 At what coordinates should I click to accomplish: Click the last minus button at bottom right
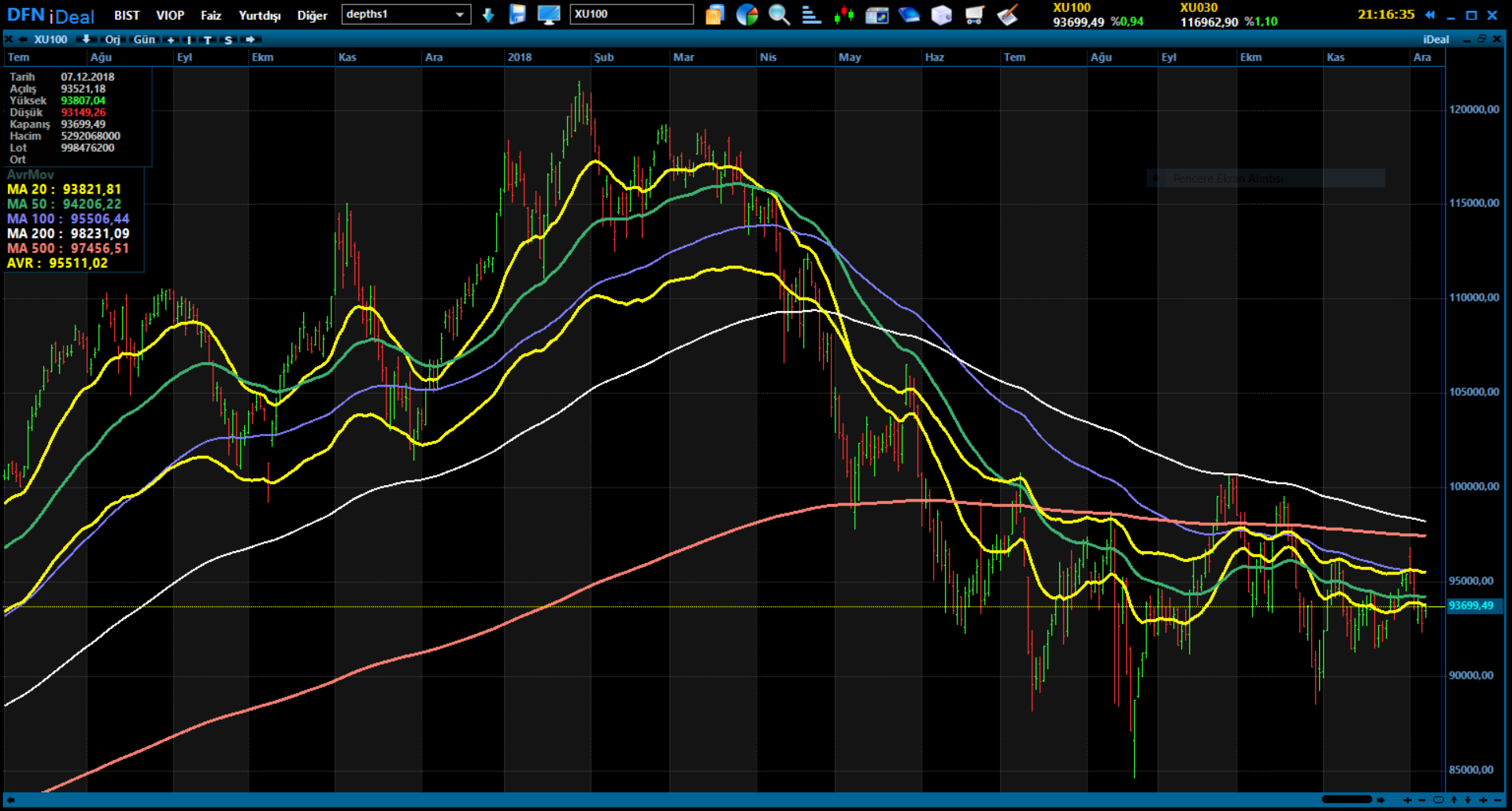pyautogui.click(x=1498, y=800)
